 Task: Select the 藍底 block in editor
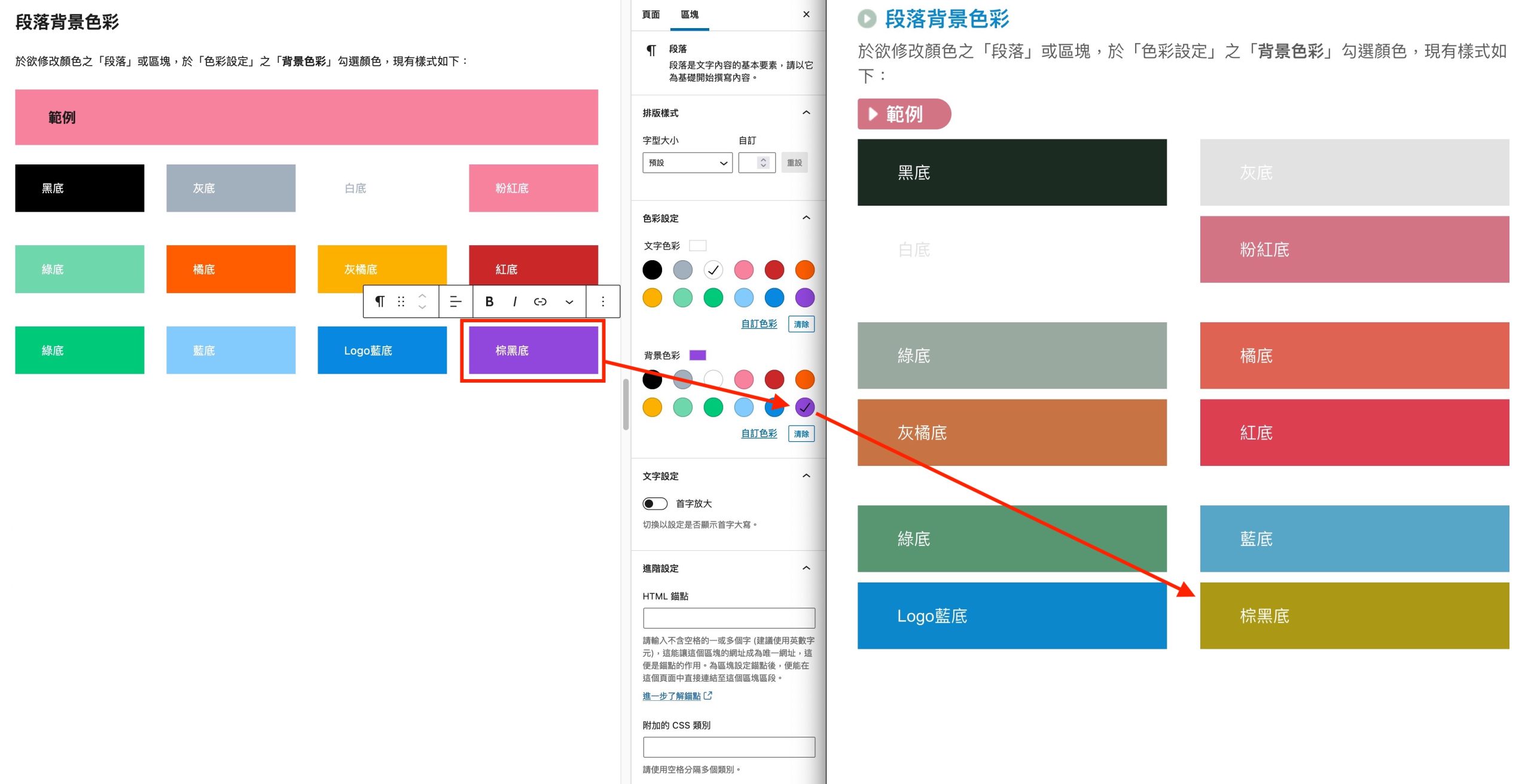coord(231,350)
